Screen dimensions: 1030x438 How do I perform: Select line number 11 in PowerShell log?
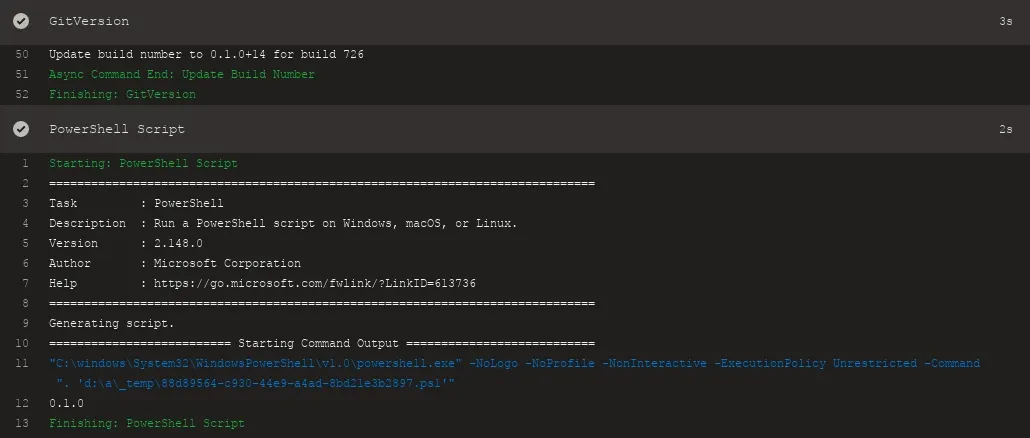pos(23,364)
